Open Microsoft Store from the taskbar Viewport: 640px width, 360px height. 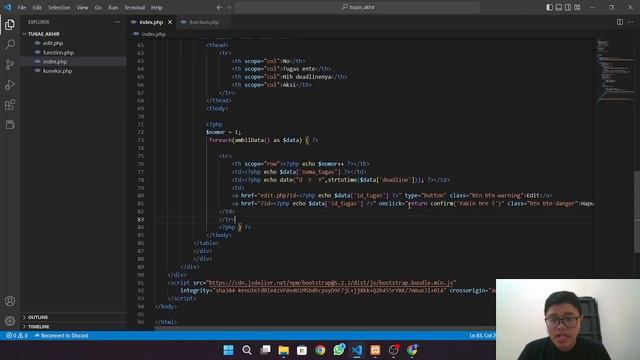pos(302,350)
